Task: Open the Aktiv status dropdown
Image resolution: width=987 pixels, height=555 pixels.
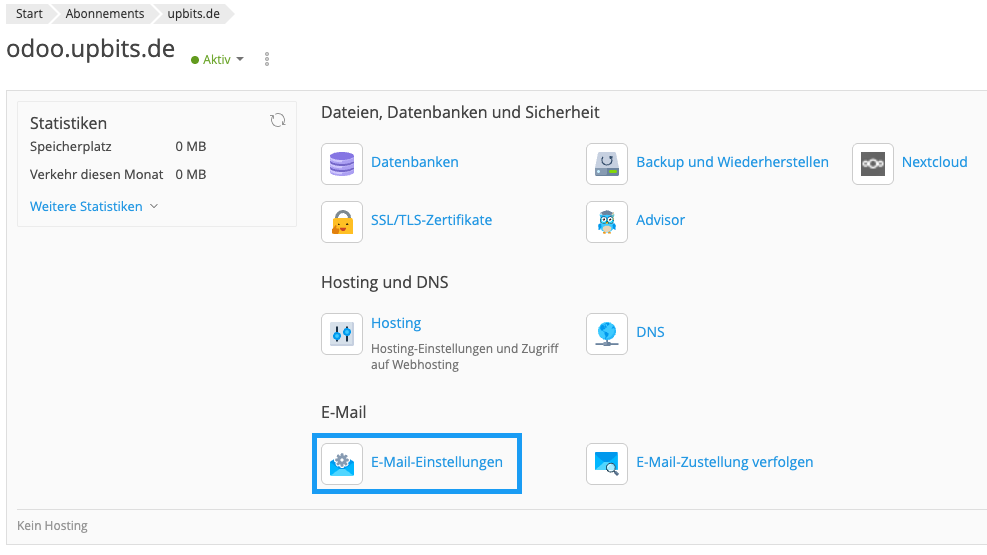Action: coord(218,60)
